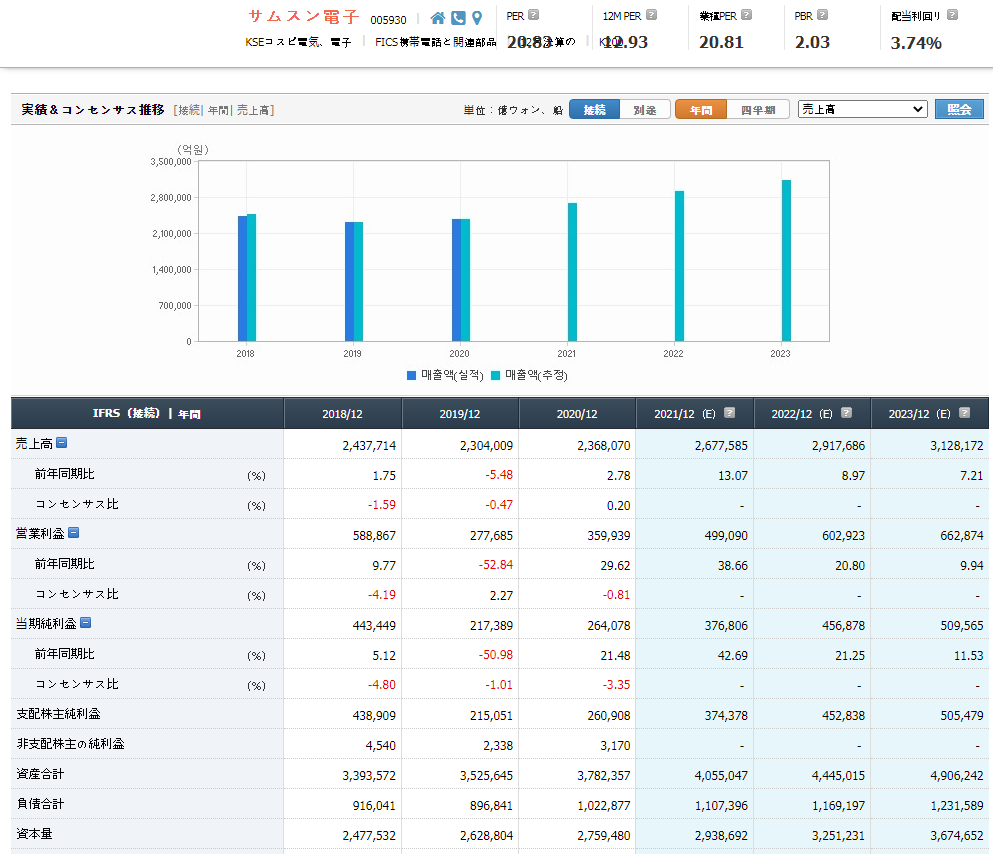993x854 pixels.
Task: Click help icon in 2021/12 (E) column header
Action: (x=729, y=412)
